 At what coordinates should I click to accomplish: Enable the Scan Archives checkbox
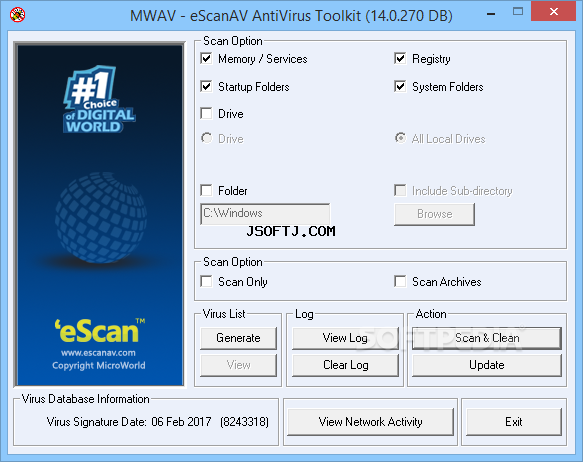click(x=400, y=281)
